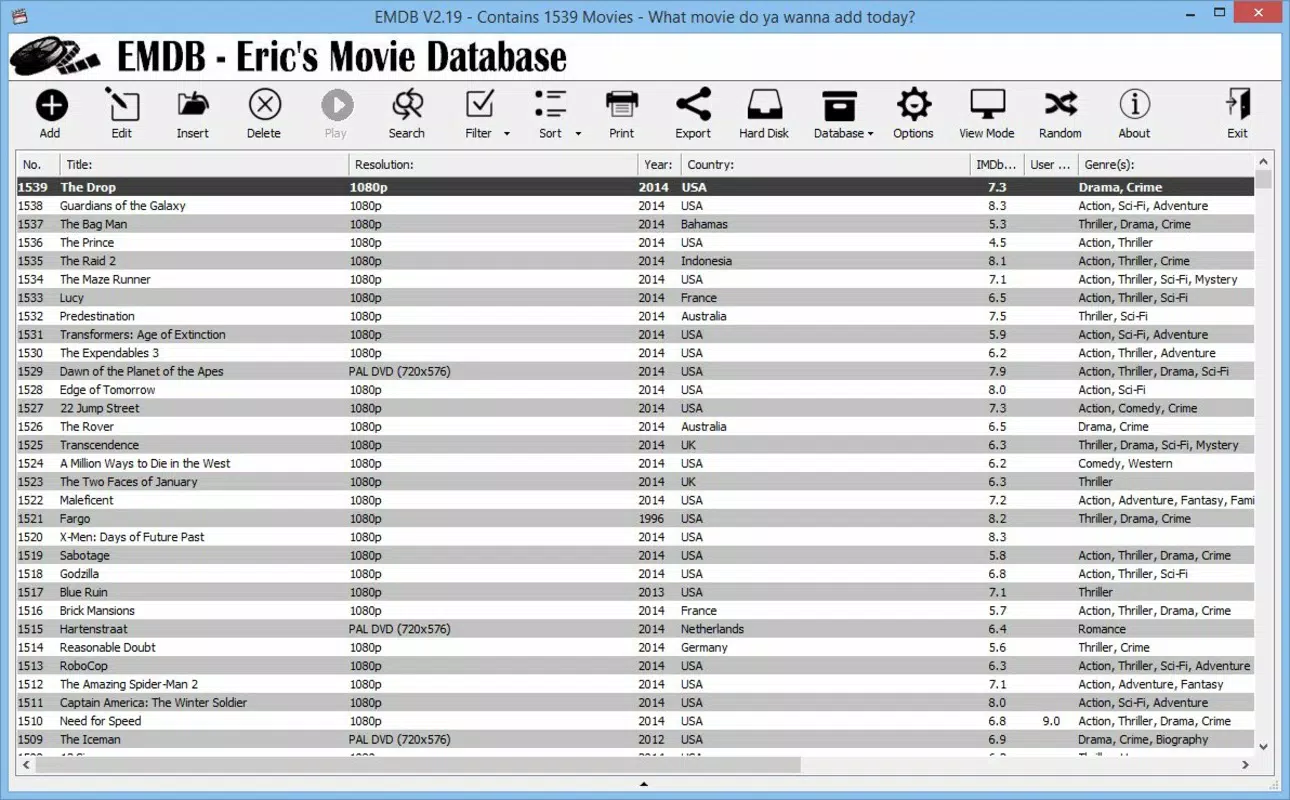Print the movie list
This screenshot has height=800, width=1290.
coord(622,105)
